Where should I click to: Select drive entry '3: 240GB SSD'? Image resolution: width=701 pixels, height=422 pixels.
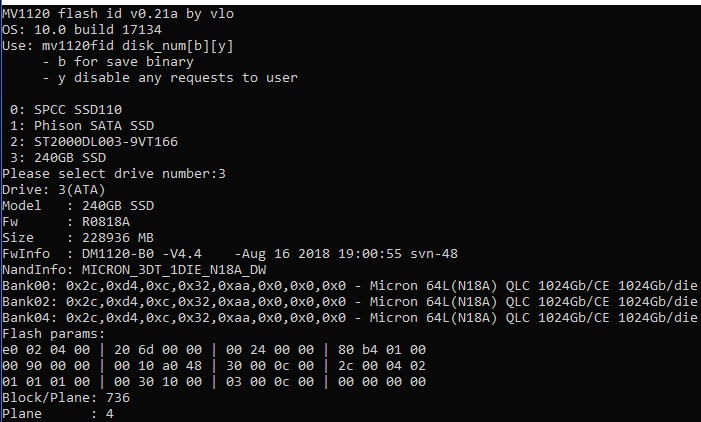click(x=62, y=157)
